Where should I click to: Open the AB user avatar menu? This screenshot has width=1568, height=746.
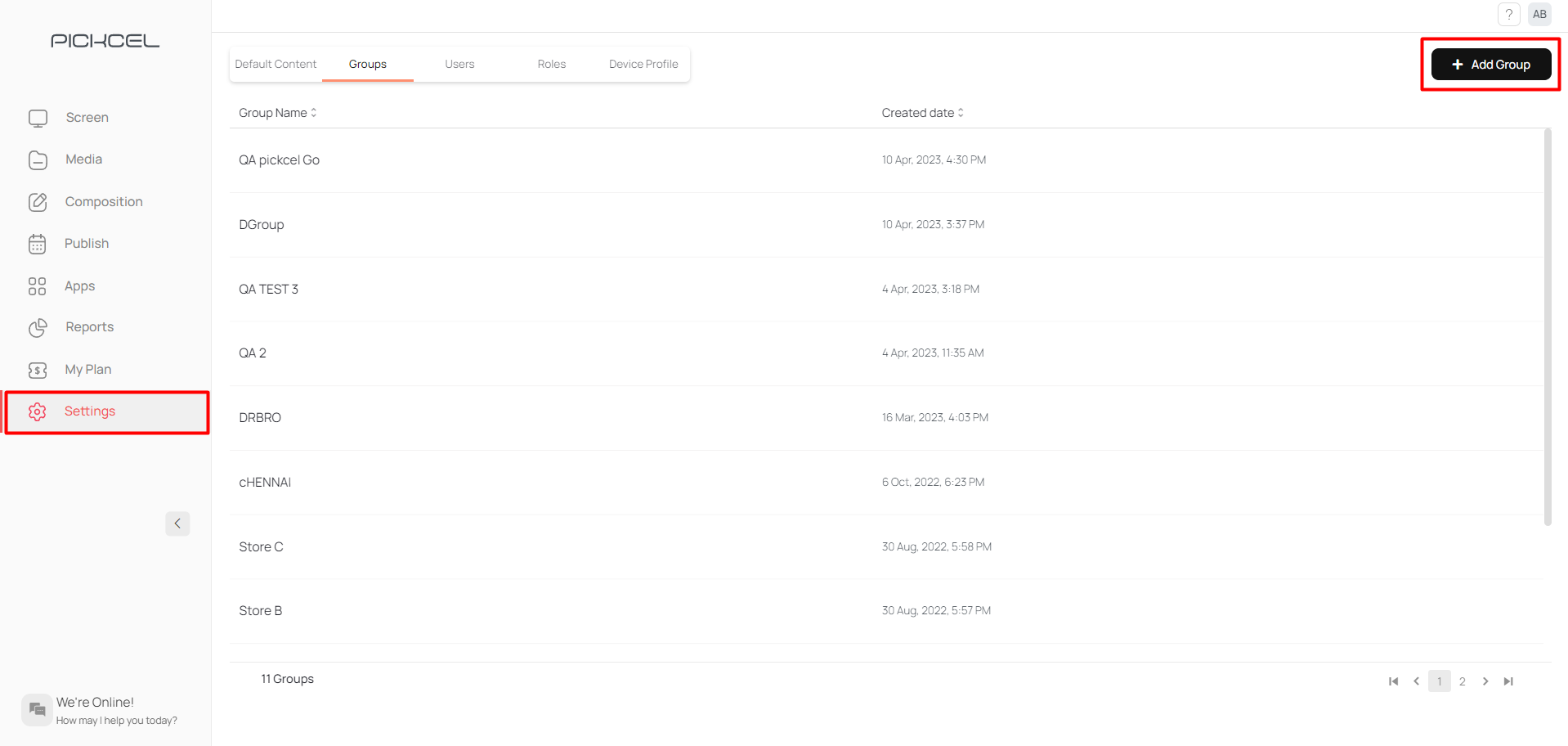(x=1539, y=14)
